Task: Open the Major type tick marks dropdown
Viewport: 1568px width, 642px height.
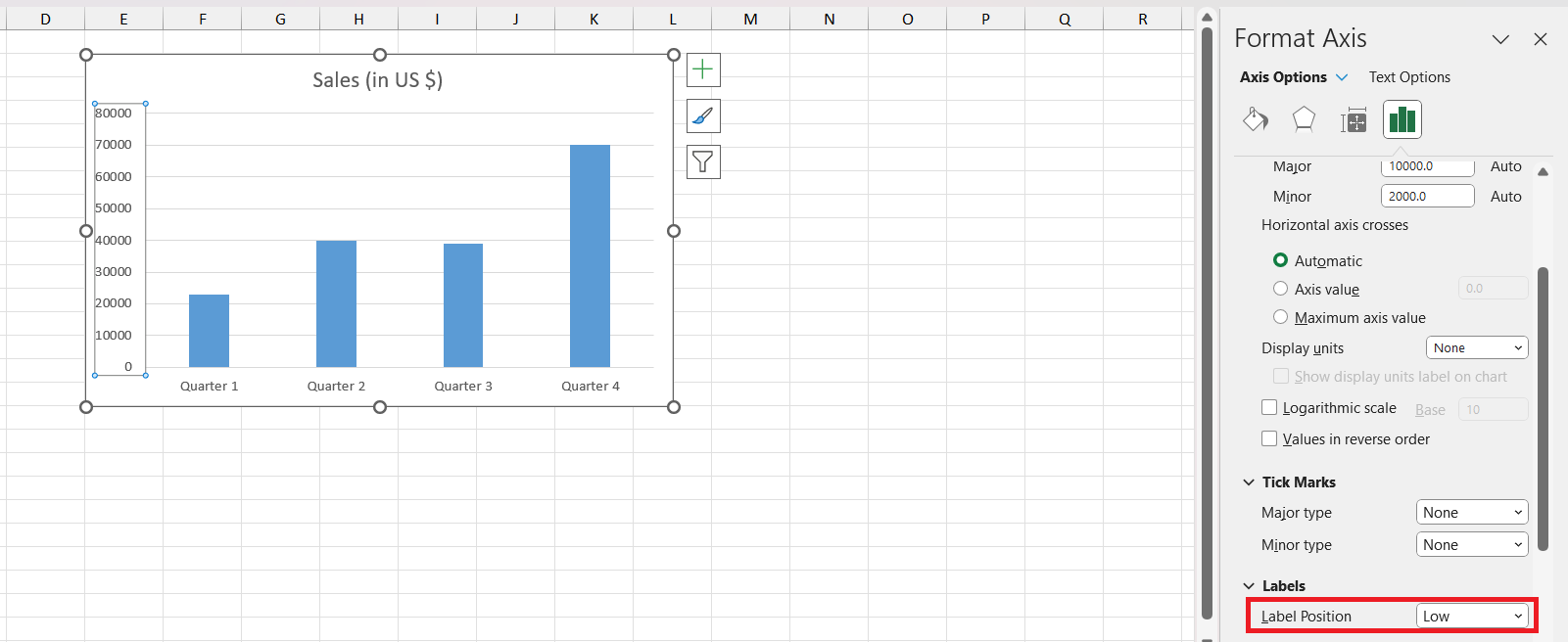Action: click(1472, 512)
